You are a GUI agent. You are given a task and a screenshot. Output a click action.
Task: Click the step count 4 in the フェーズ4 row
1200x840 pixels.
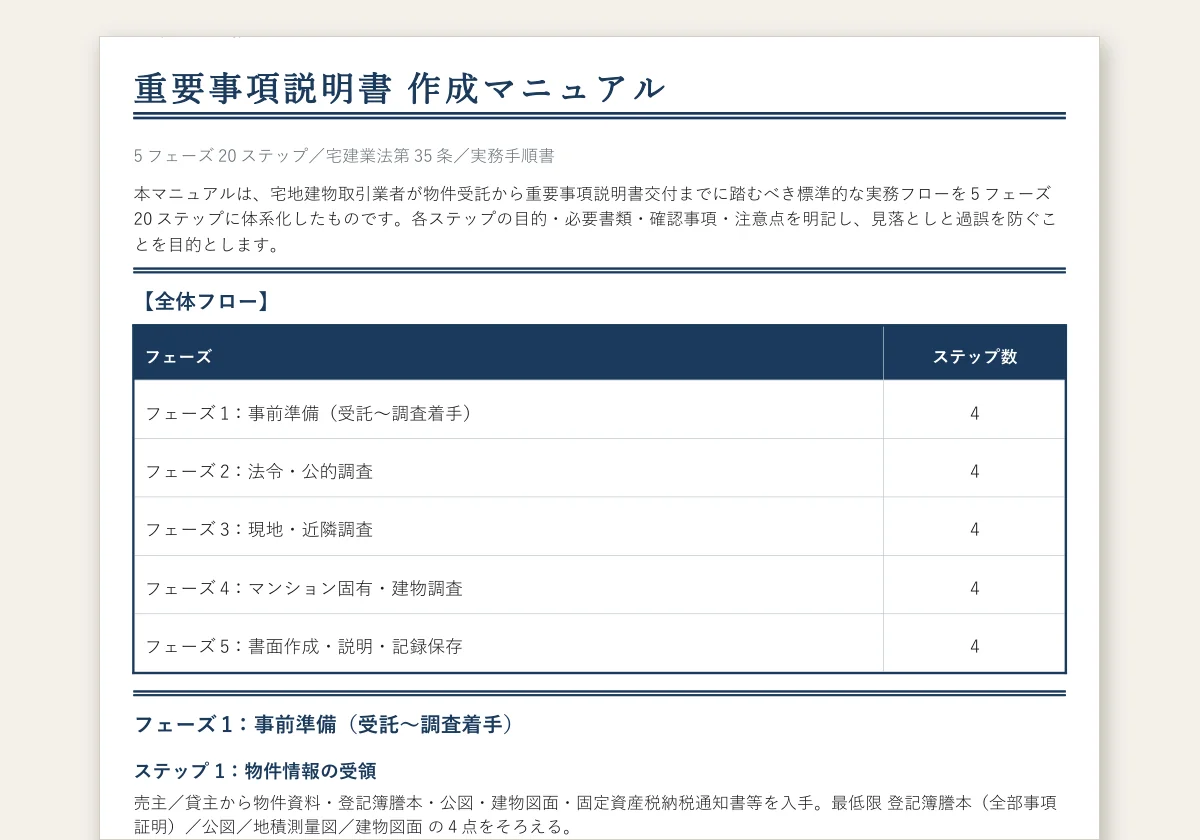975,587
